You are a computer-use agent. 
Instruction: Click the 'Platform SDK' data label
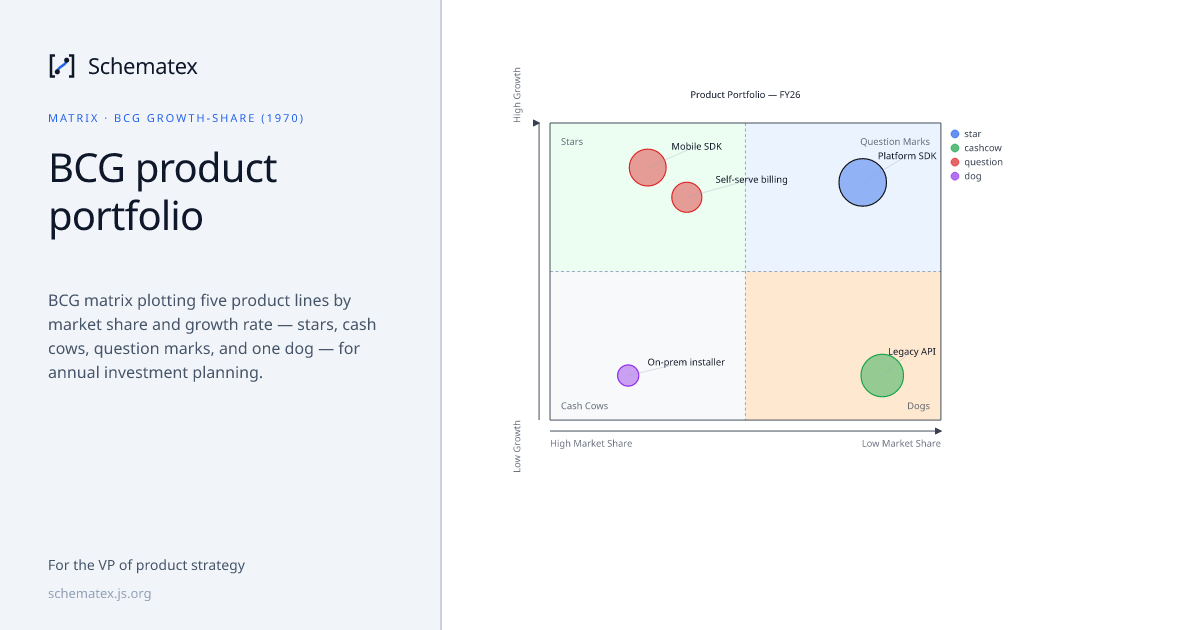(907, 156)
